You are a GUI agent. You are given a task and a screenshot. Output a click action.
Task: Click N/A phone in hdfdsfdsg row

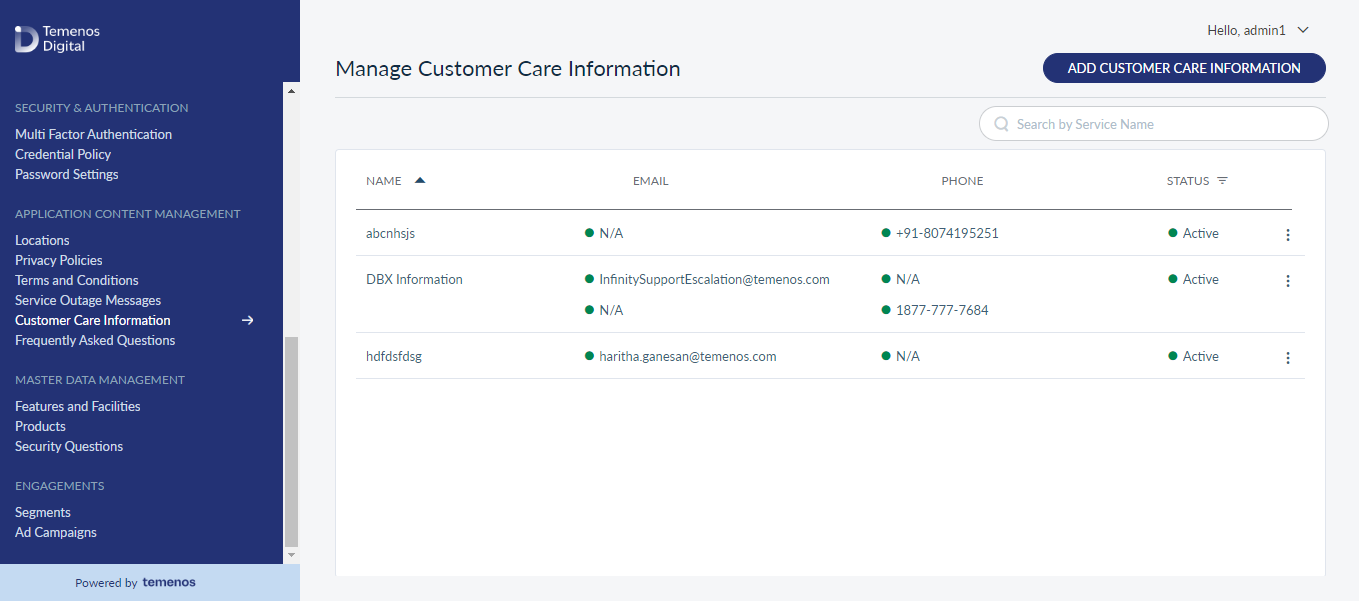[x=908, y=356]
